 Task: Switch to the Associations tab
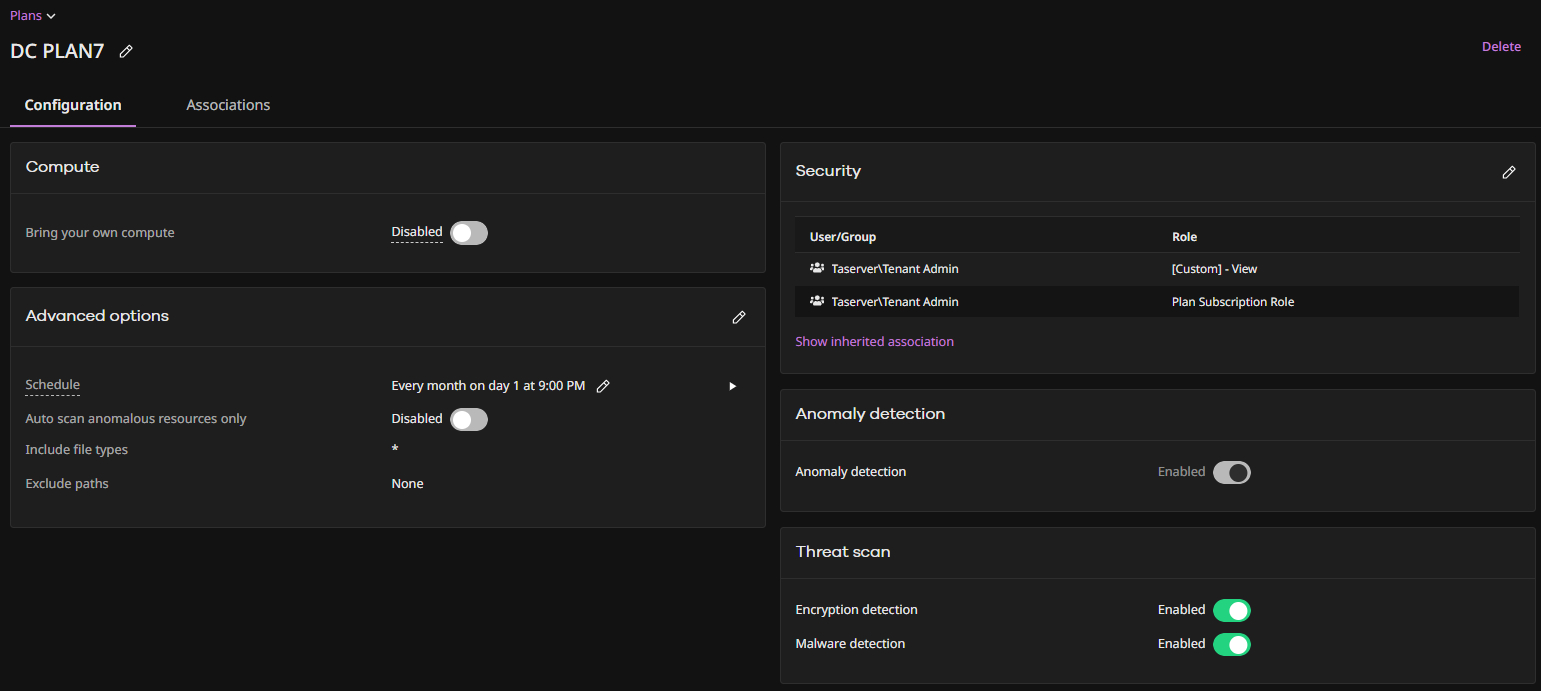tap(228, 105)
